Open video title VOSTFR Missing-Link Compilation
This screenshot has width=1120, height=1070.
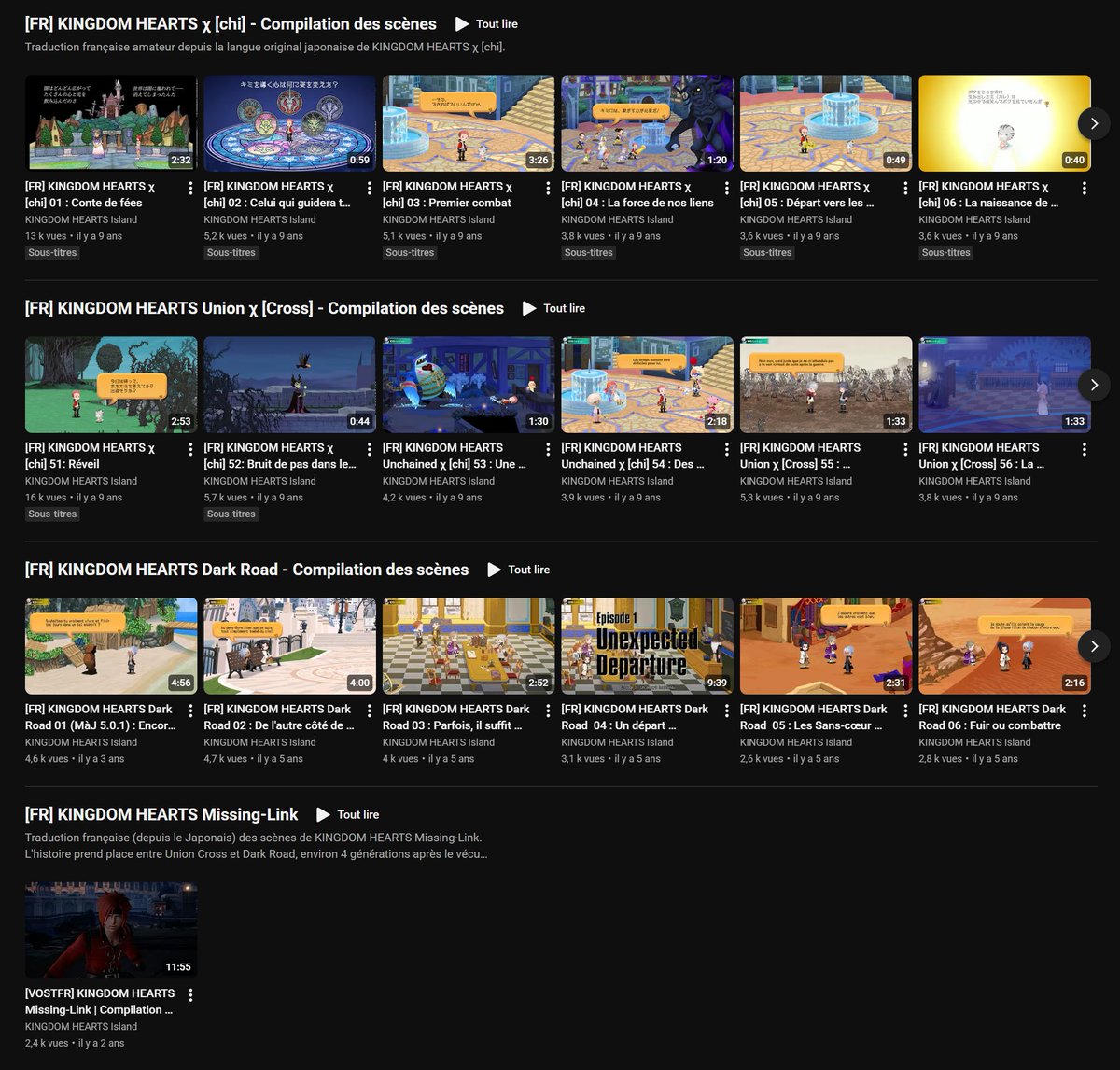100,1001
